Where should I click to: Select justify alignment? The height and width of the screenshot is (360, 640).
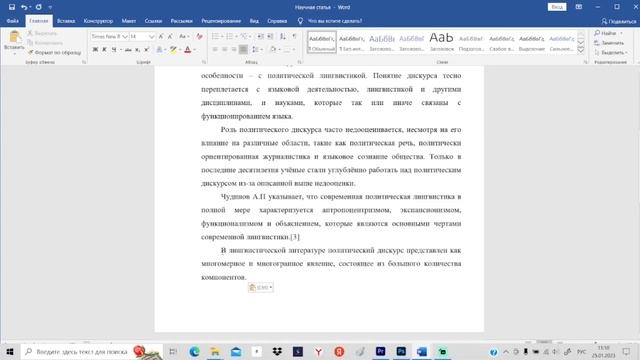click(x=243, y=49)
